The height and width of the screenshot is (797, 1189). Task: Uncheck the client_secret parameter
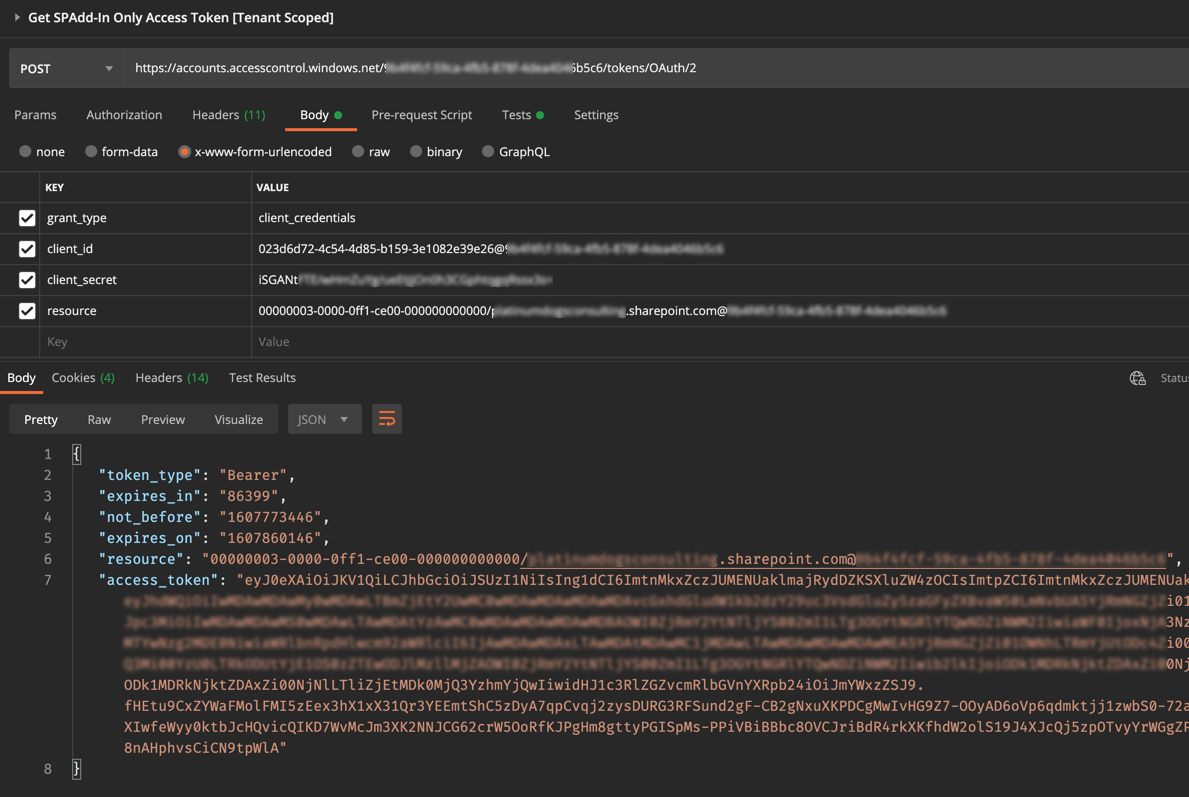click(x=27, y=280)
